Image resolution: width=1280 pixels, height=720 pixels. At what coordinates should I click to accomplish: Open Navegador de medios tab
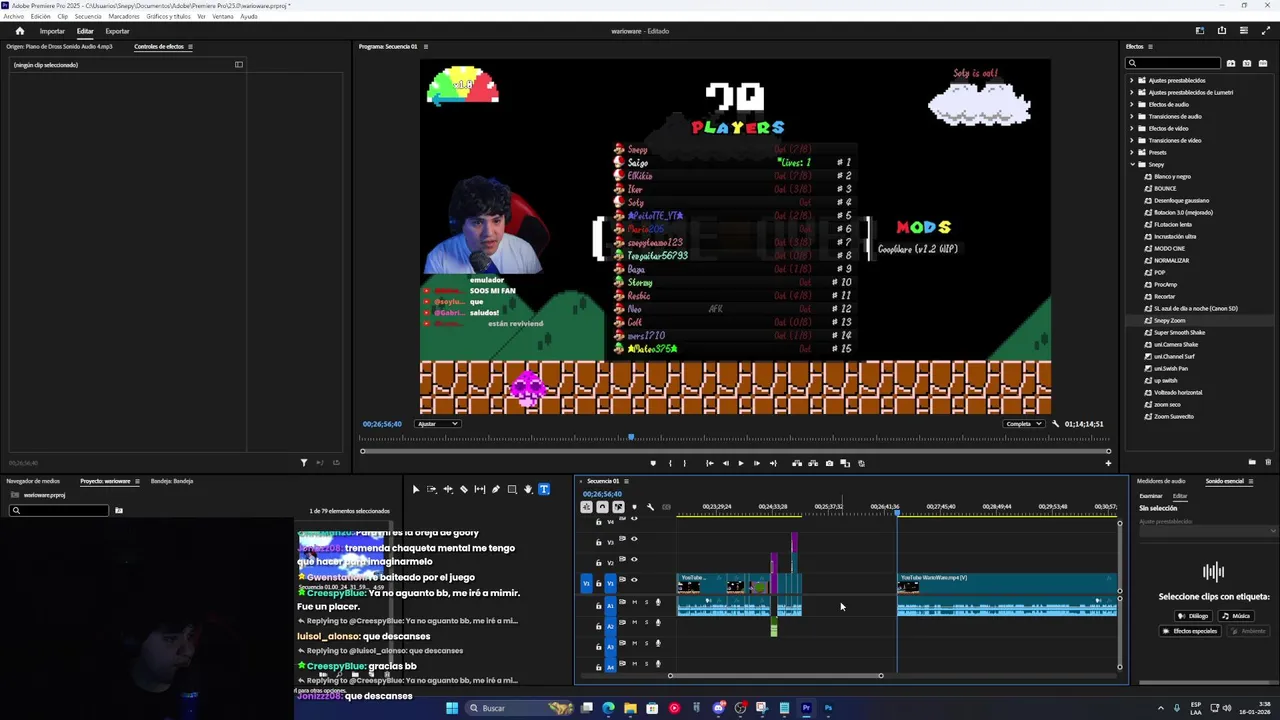pyautogui.click(x=33, y=481)
